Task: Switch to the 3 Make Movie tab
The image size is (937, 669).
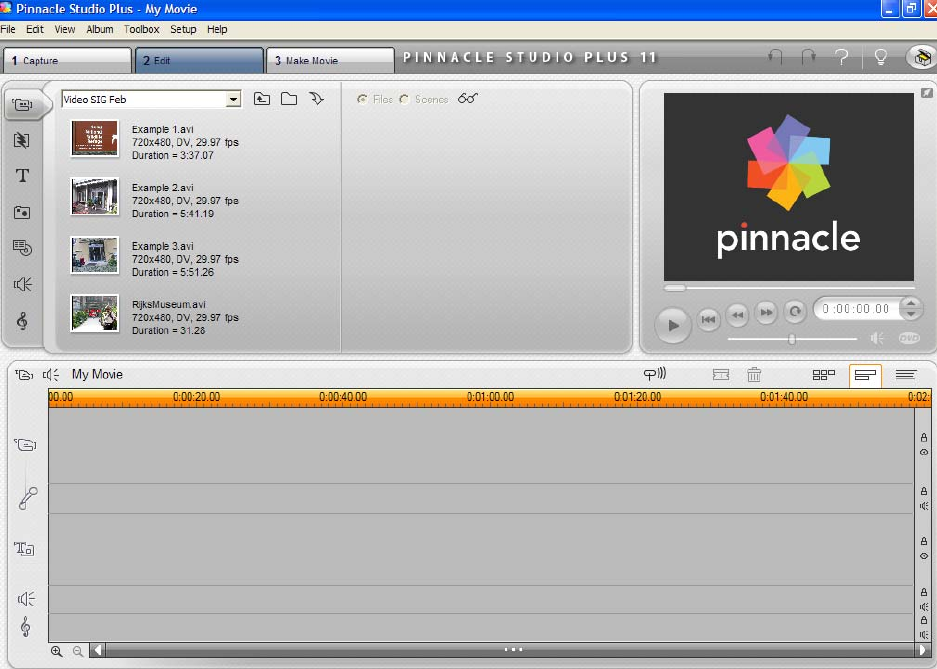Action: click(x=330, y=60)
